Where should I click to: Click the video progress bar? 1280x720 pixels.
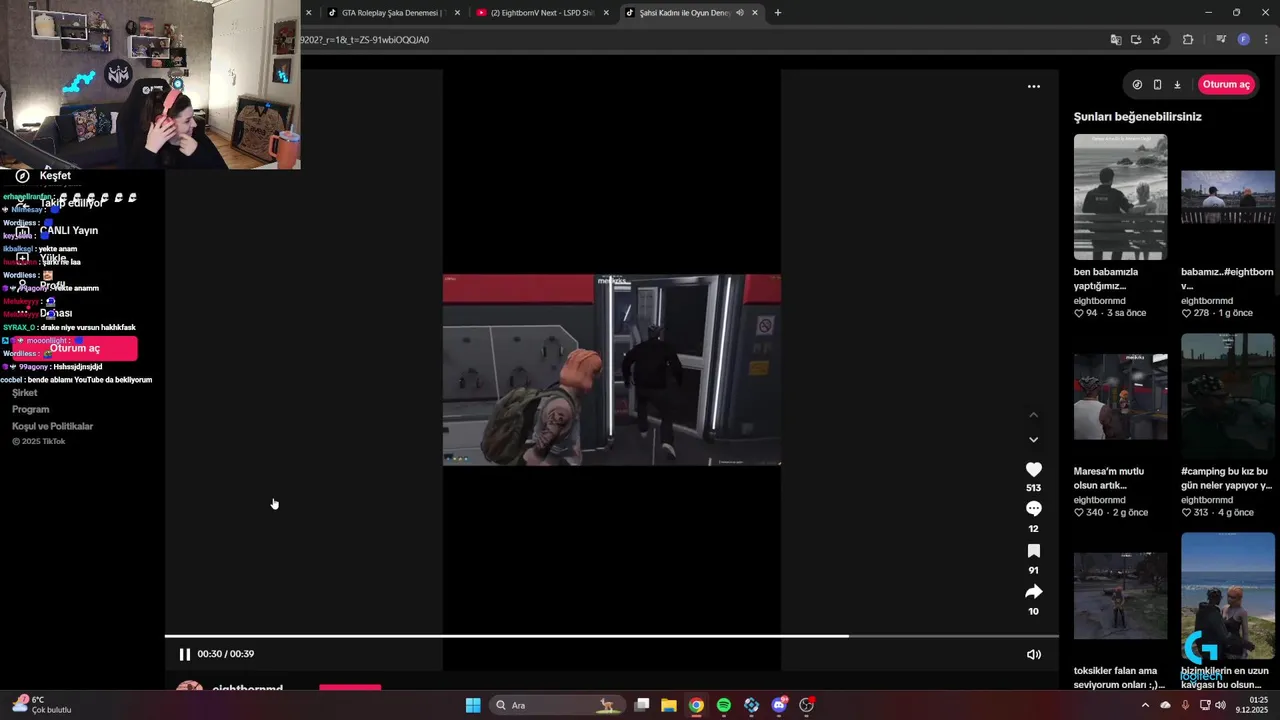(x=611, y=636)
